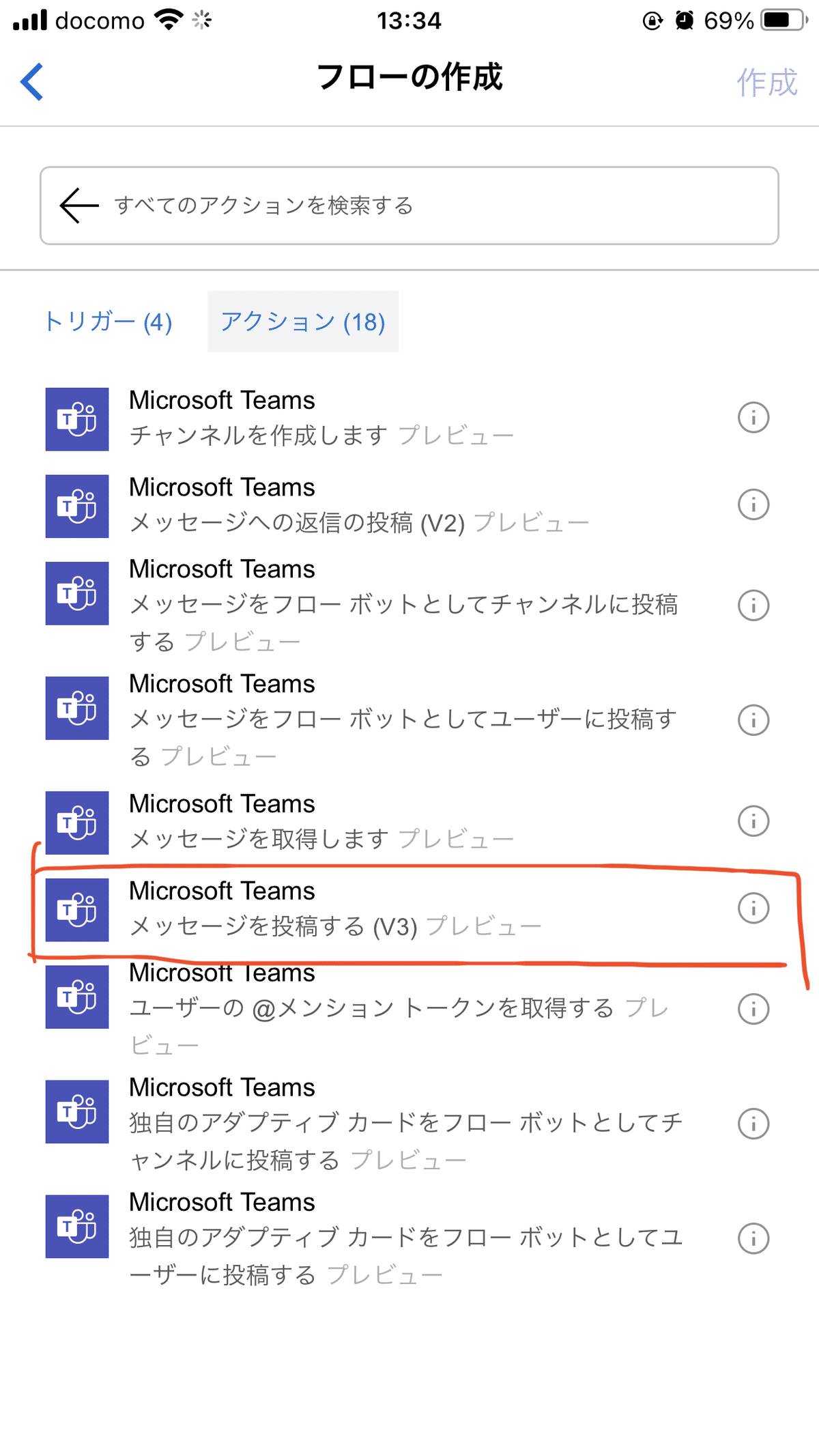Image resolution: width=819 pixels, height=1456 pixels.
Task: Tap the blue back chevron at top left
Action: point(31,81)
